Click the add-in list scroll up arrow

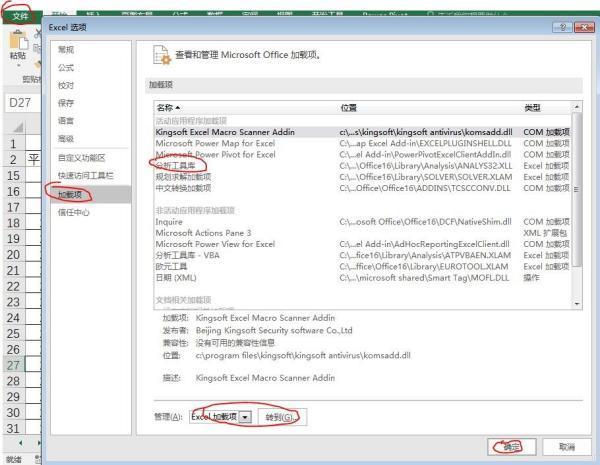(577, 106)
